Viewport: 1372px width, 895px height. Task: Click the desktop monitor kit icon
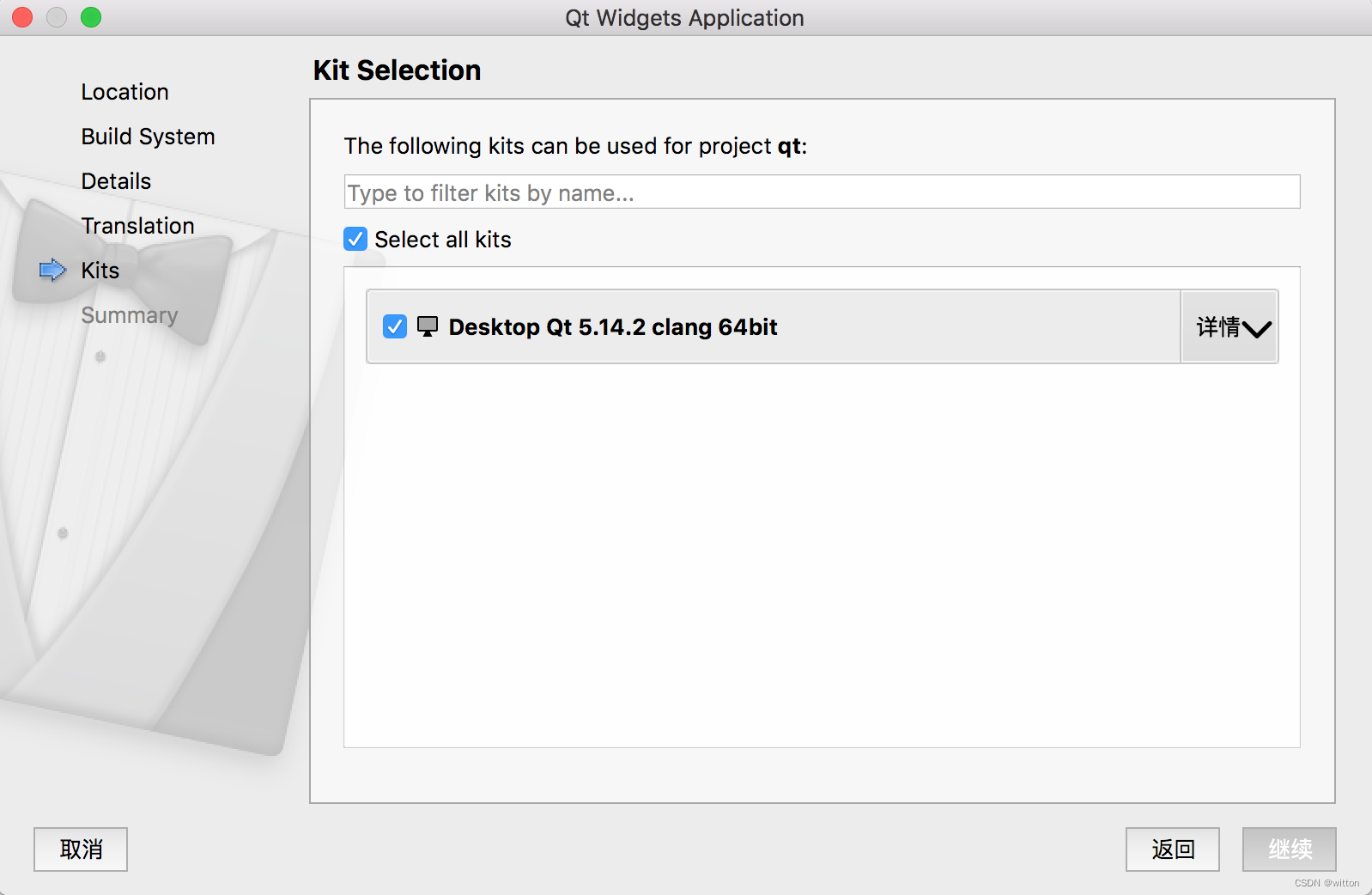(x=428, y=326)
